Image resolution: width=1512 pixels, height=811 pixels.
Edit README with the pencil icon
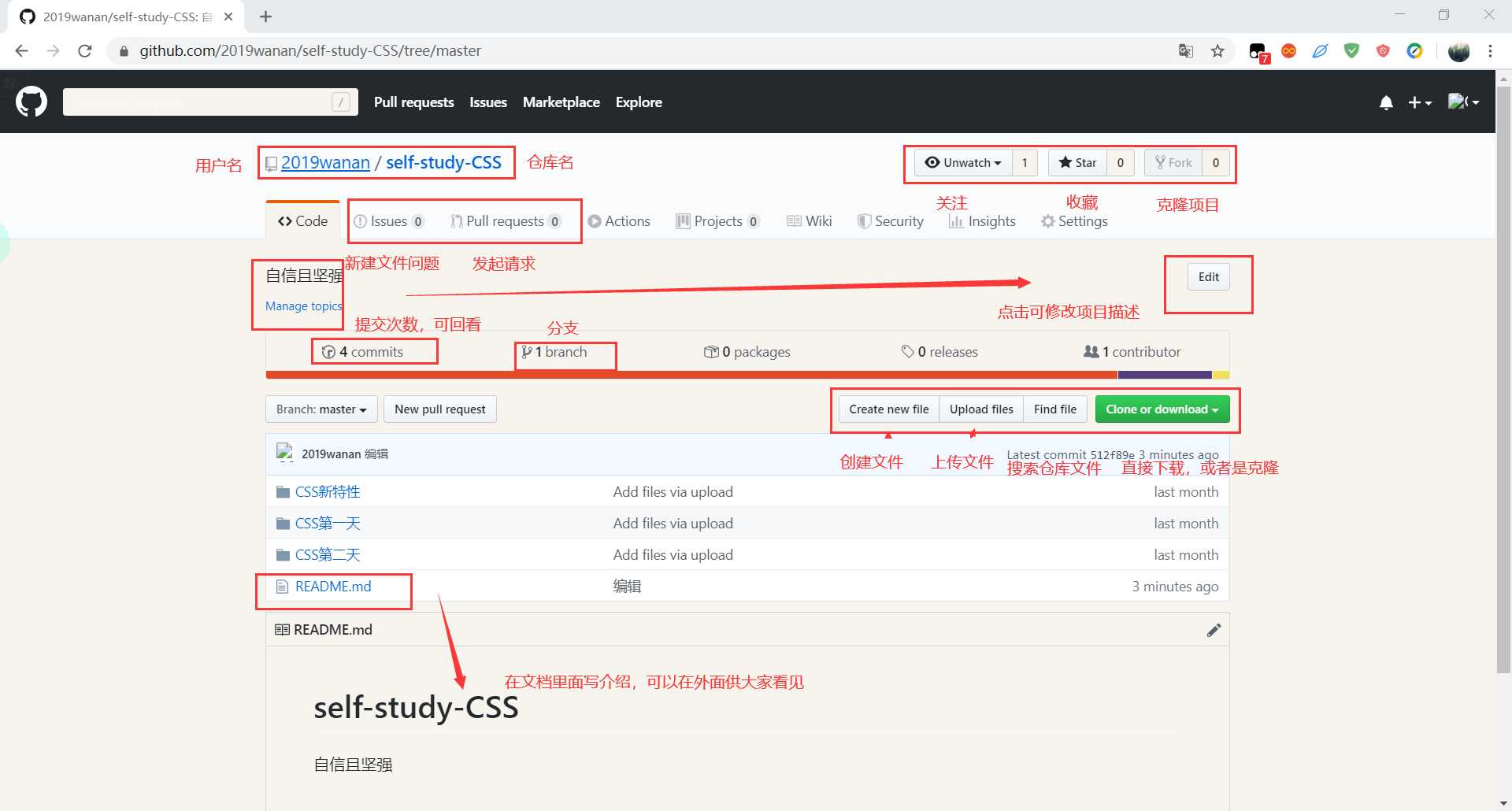[x=1214, y=630]
